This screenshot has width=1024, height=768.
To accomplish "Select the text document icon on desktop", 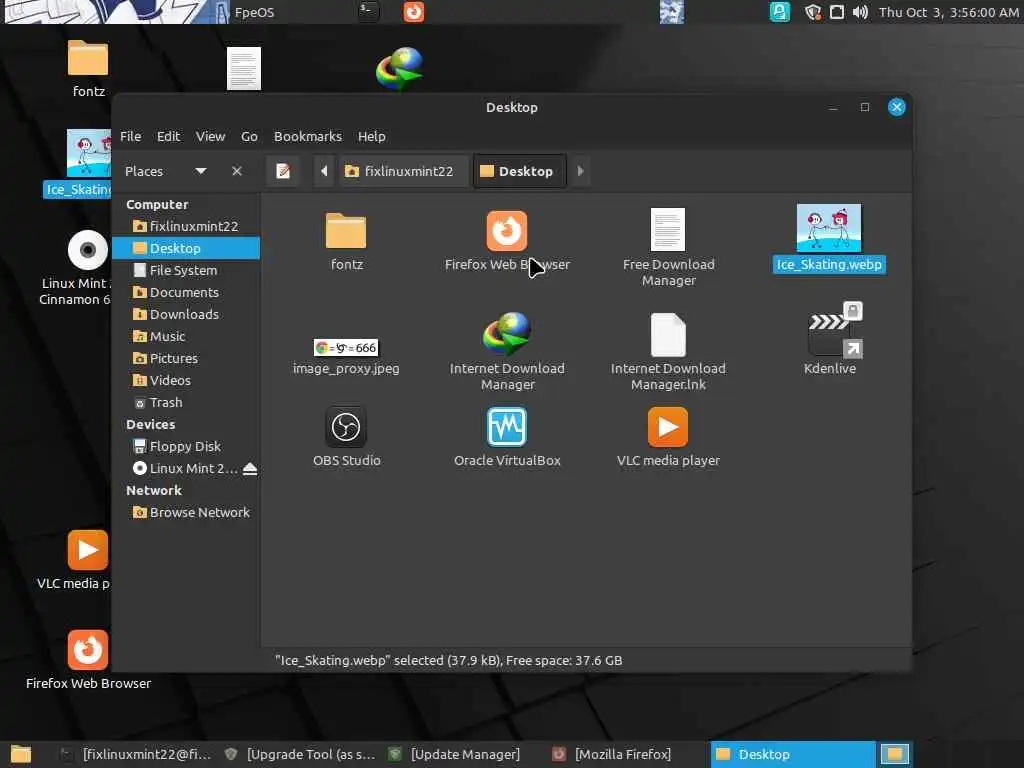I will point(244,69).
